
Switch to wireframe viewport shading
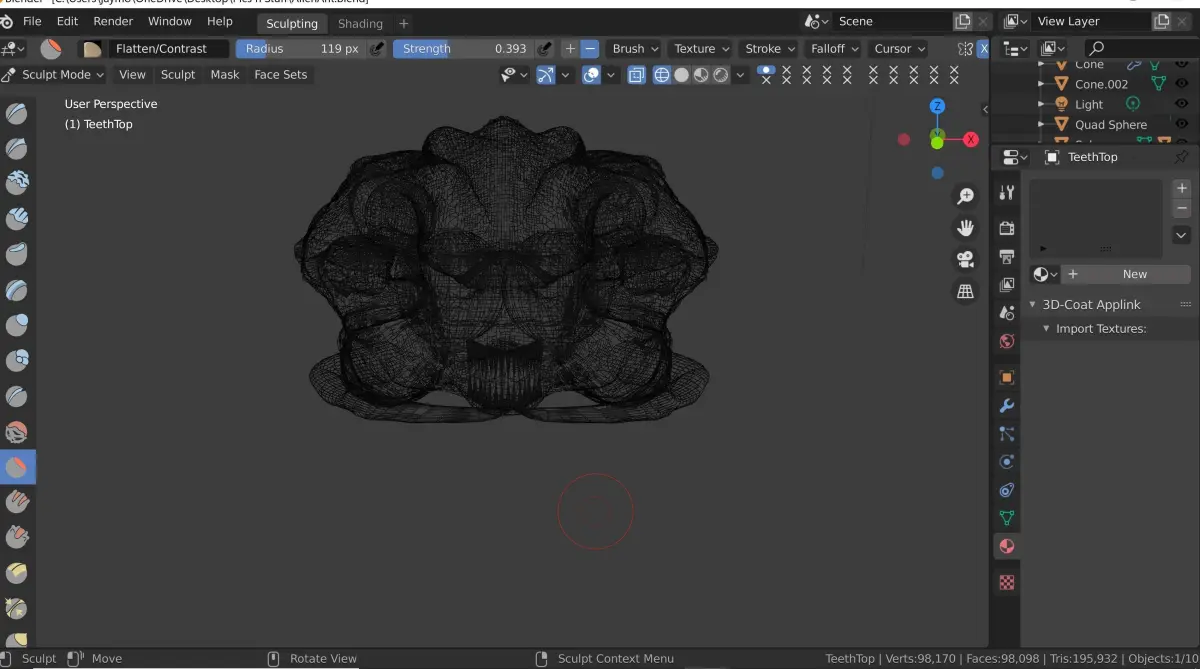(x=662, y=75)
